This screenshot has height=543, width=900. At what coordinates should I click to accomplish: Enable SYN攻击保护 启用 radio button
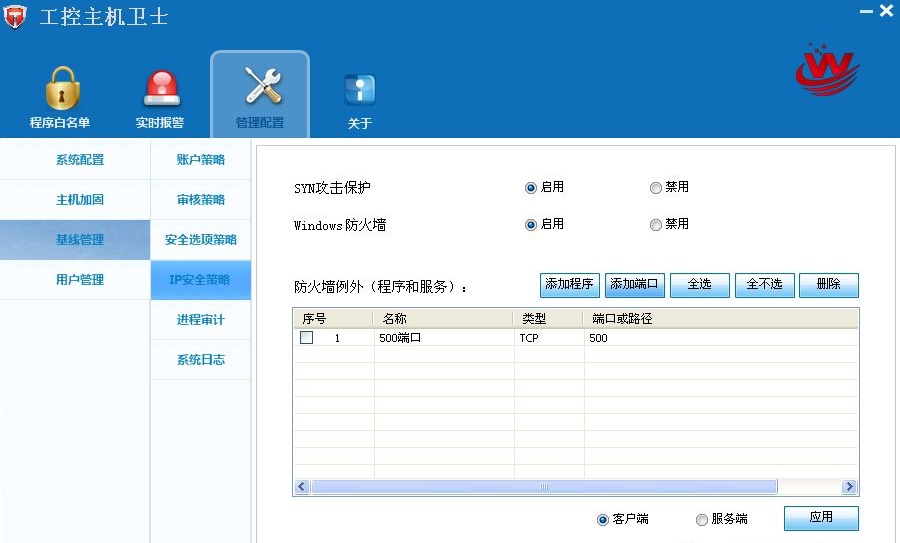click(x=531, y=188)
